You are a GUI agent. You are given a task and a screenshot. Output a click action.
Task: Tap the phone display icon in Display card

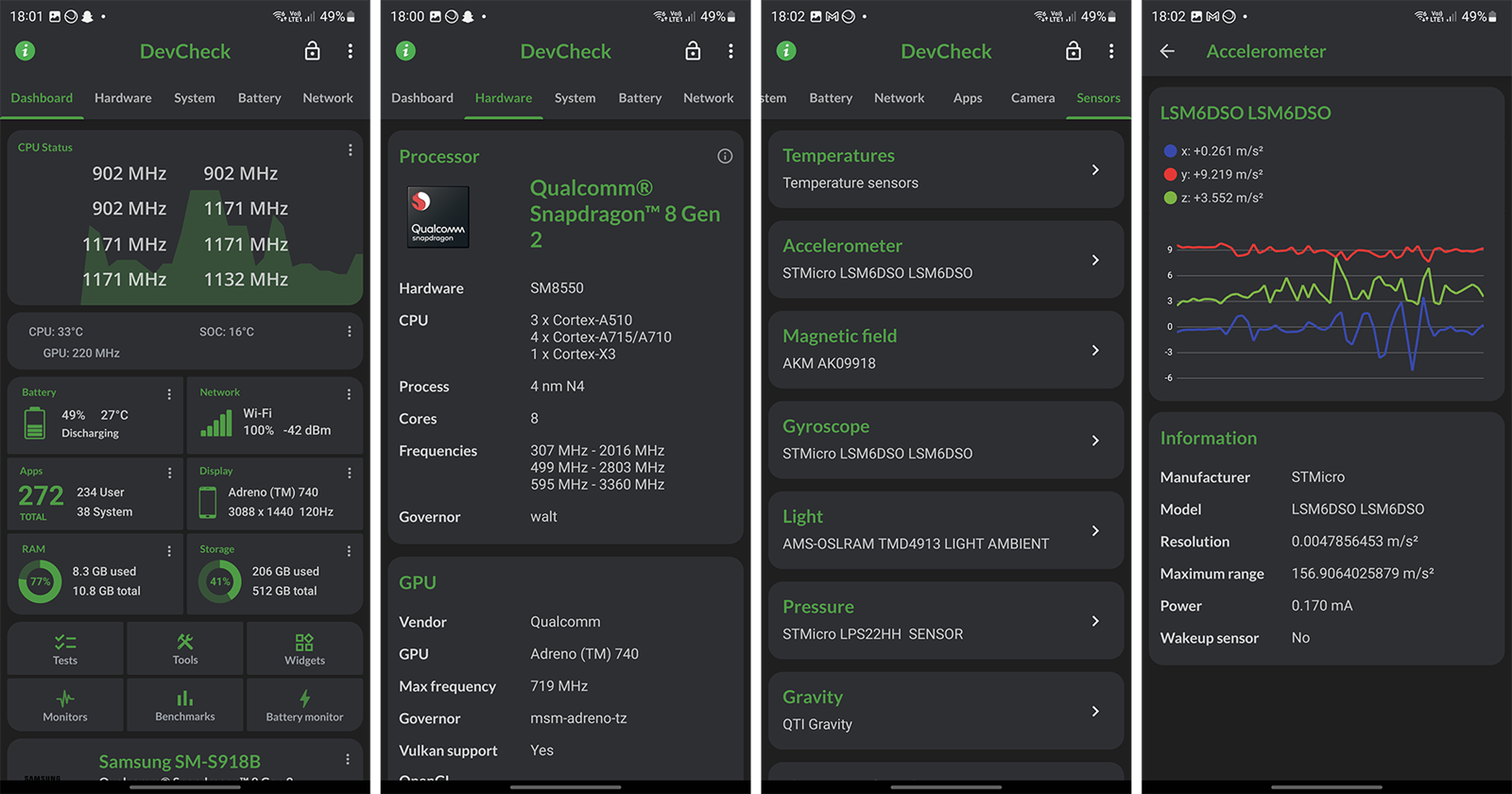coord(208,502)
